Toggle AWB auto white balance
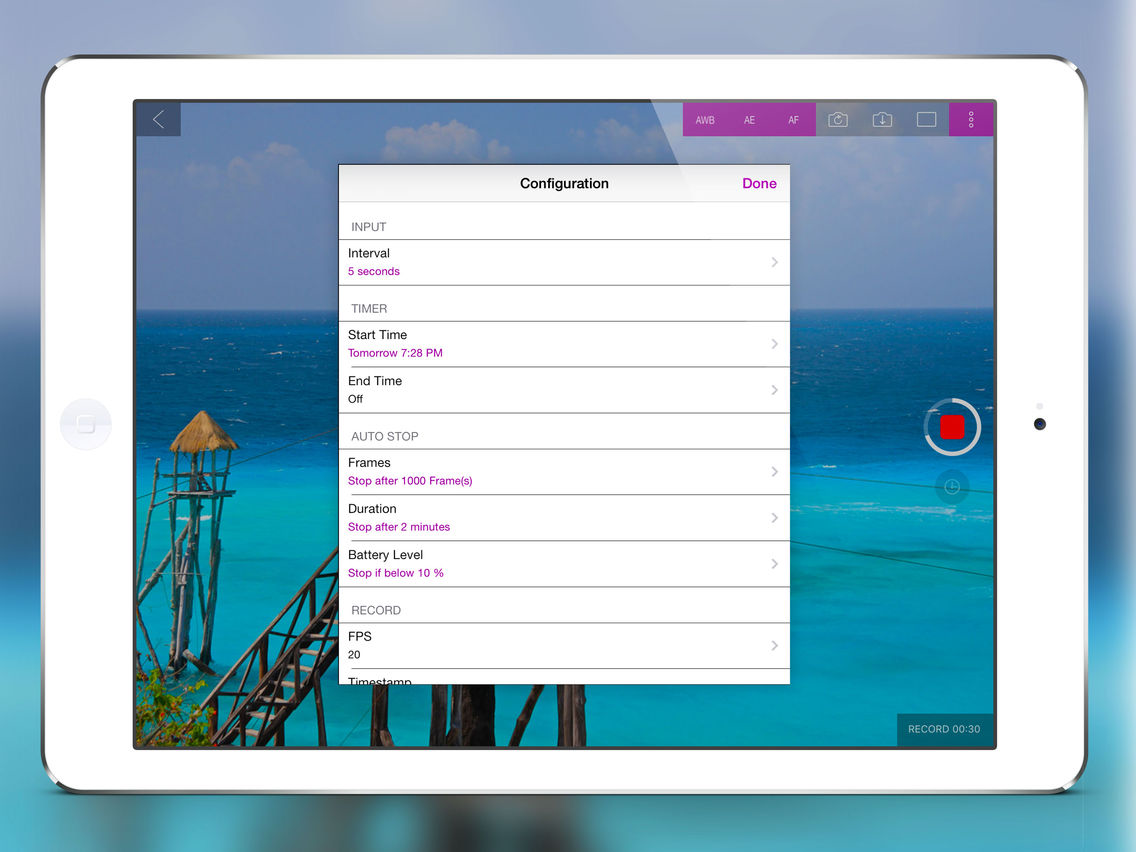 tap(705, 120)
